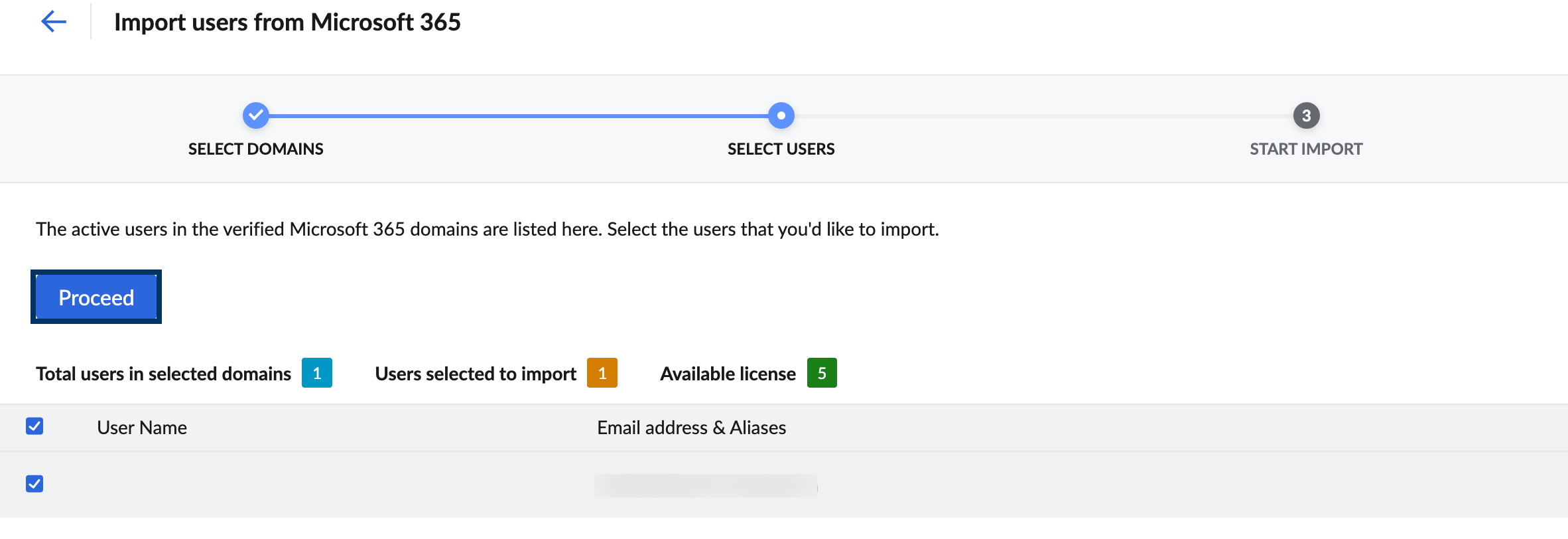Click the Email address & Aliases column header

(x=691, y=427)
